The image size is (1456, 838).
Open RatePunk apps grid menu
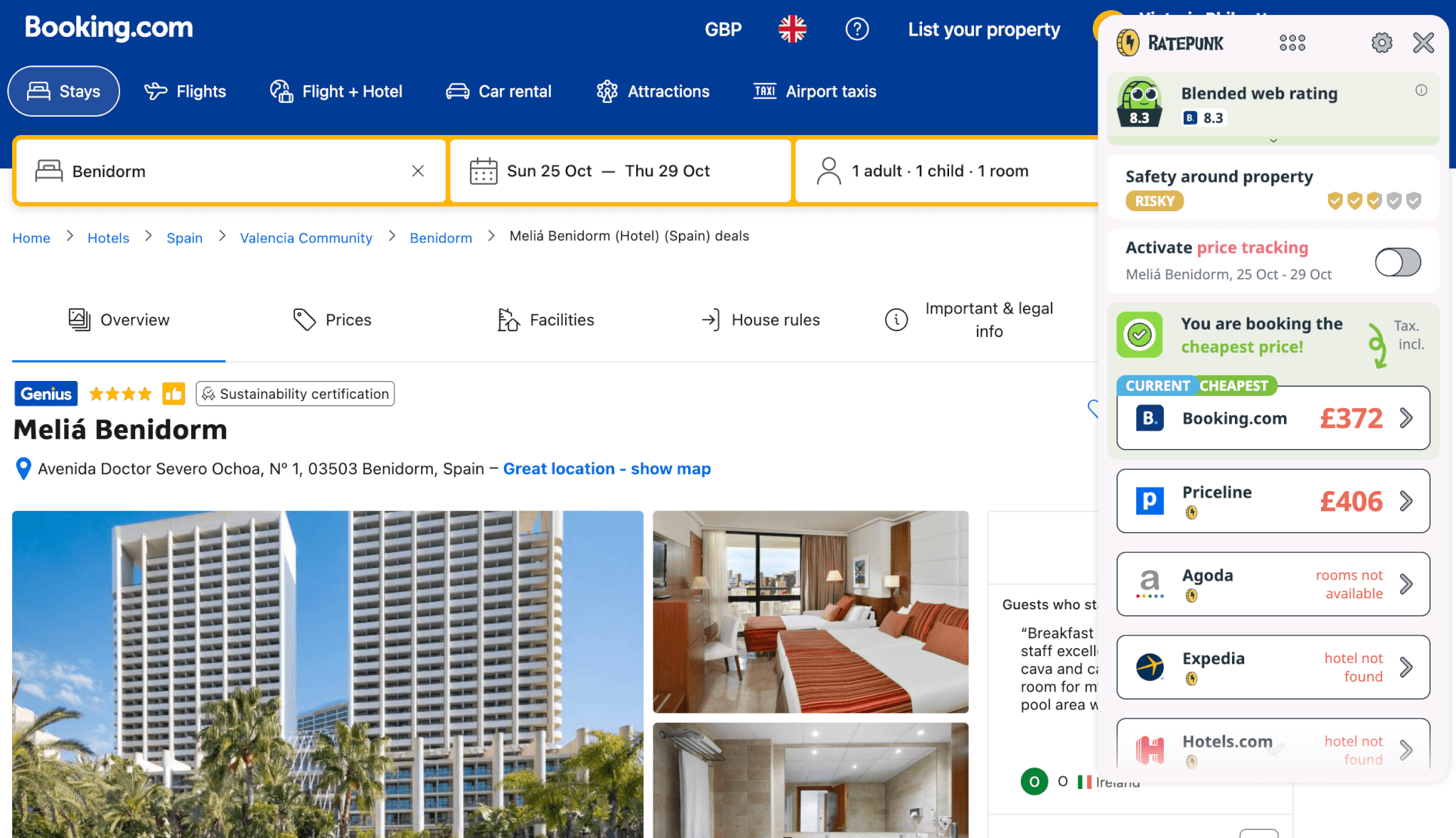(1292, 43)
